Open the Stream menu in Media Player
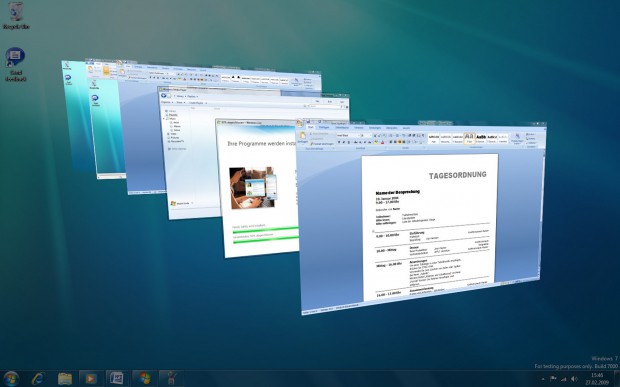The width and height of the screenshot is (620, 387). 181,102
